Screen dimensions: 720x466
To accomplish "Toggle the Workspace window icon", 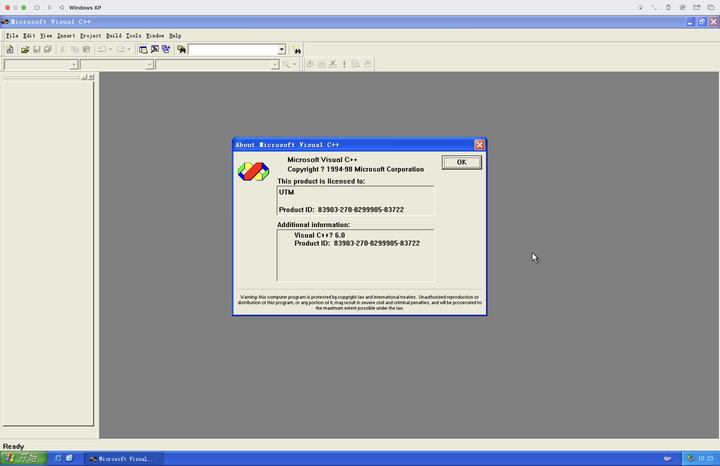I will coord(143,50).
